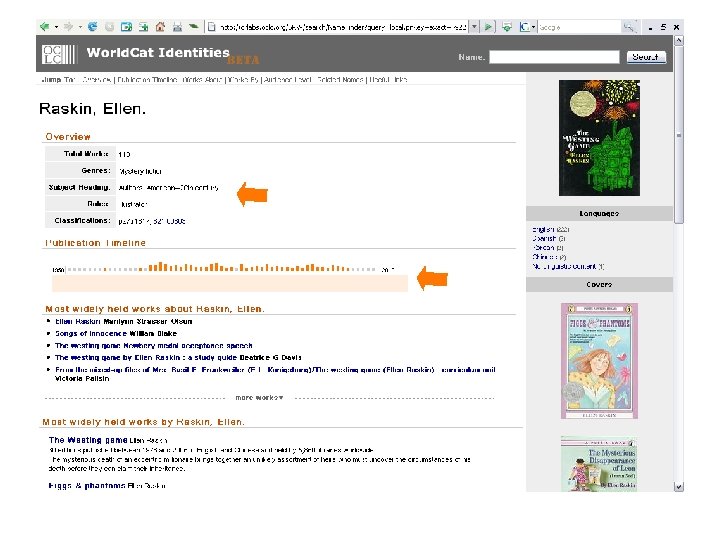Open the Back button history dropdown

tap(56, 27)
